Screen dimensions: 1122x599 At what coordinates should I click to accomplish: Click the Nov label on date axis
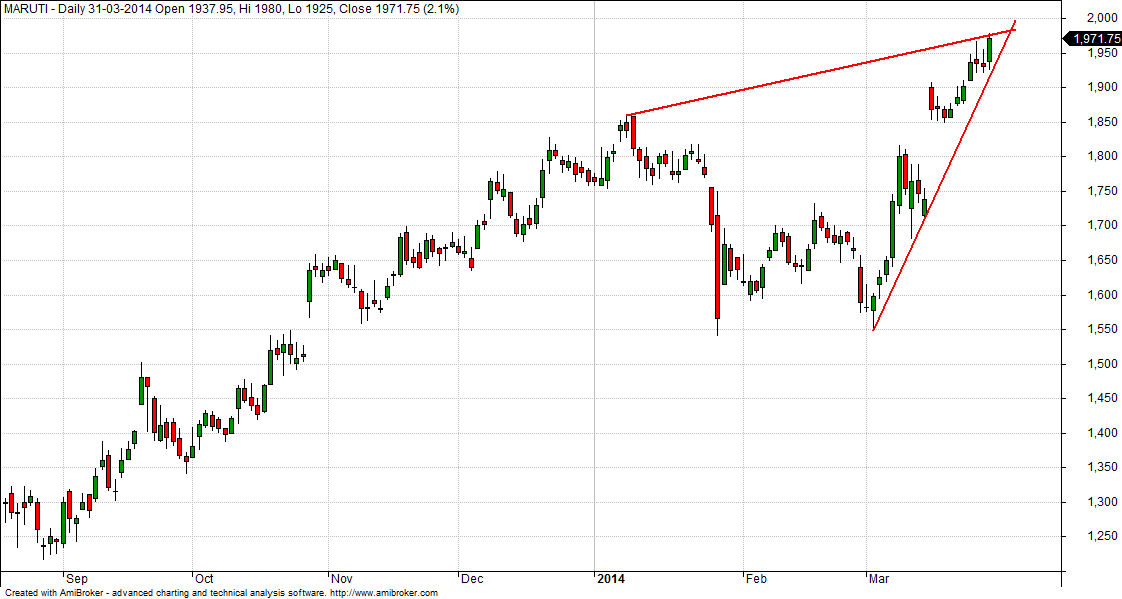point(341,578)
